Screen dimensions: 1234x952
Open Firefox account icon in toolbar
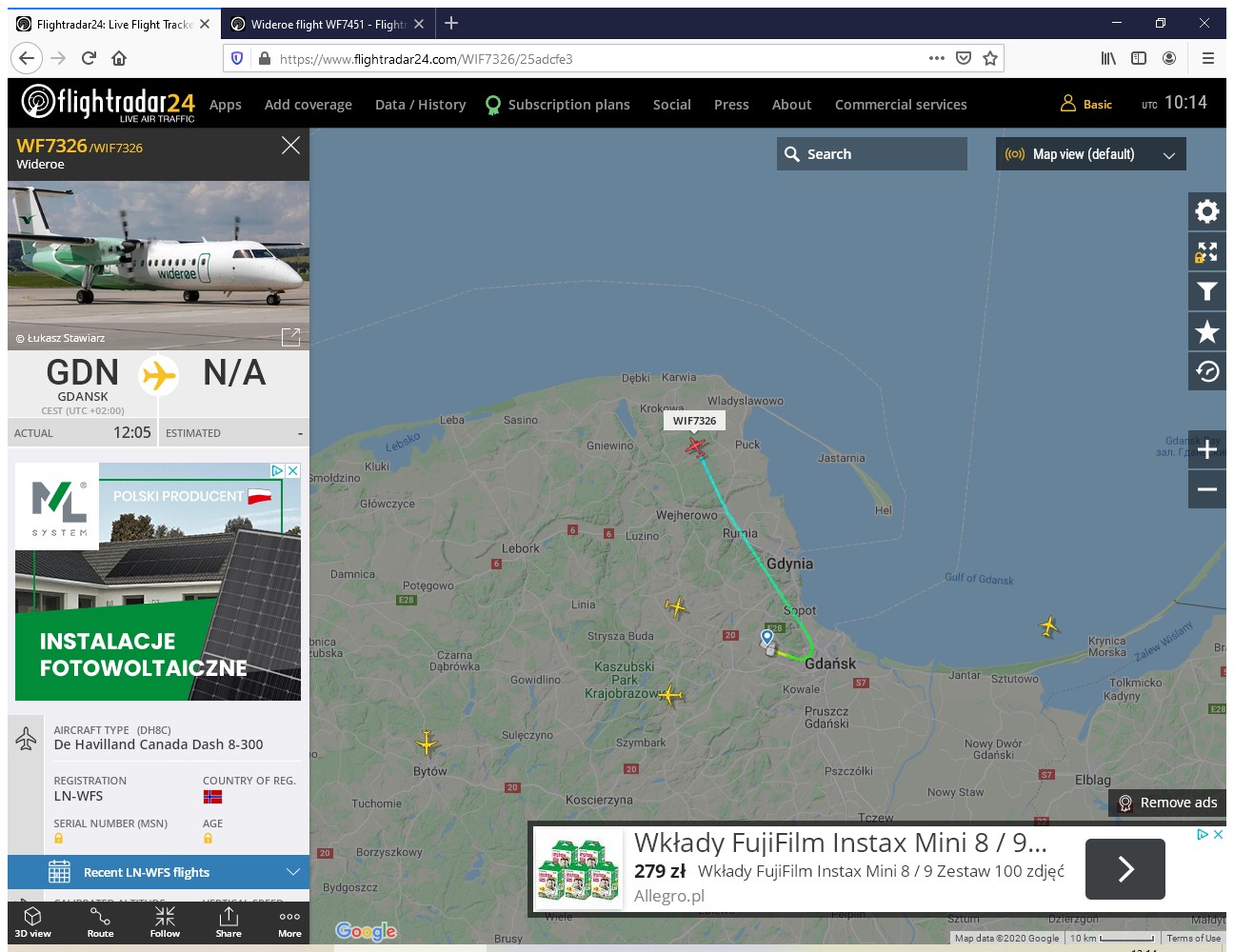point(1169,58)
